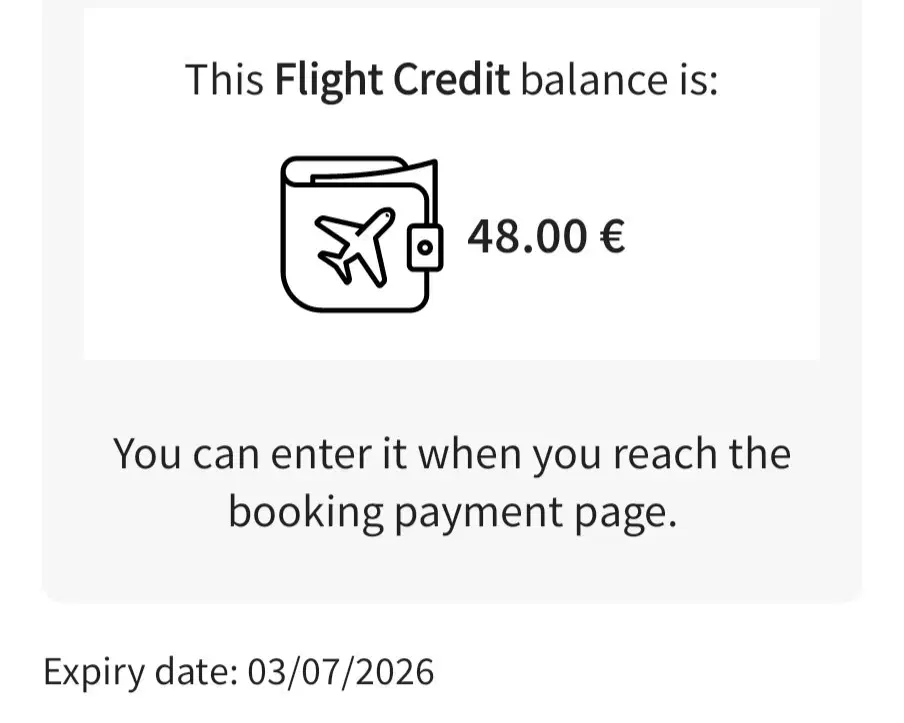Click the wallet clasp button icon

(425, 247)
